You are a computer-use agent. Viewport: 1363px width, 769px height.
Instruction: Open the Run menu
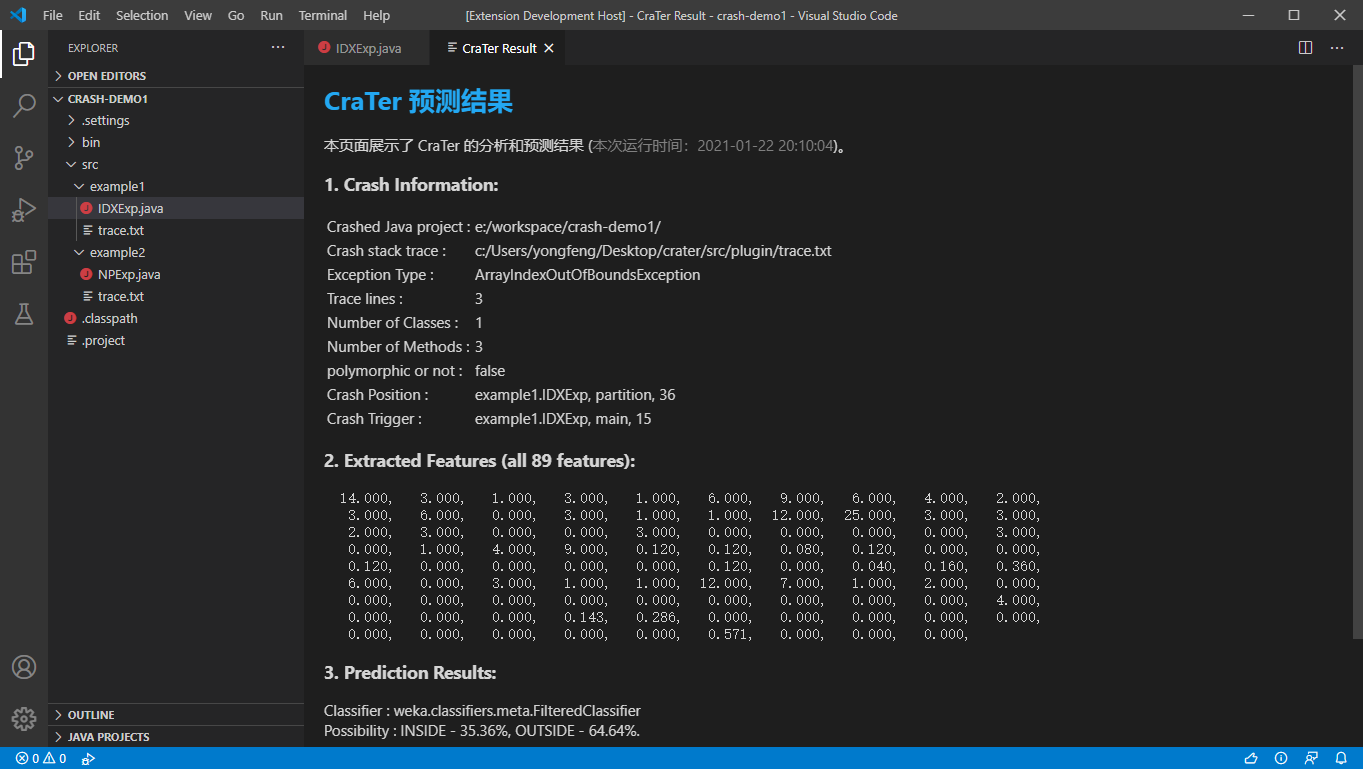[x=271, y=15]
